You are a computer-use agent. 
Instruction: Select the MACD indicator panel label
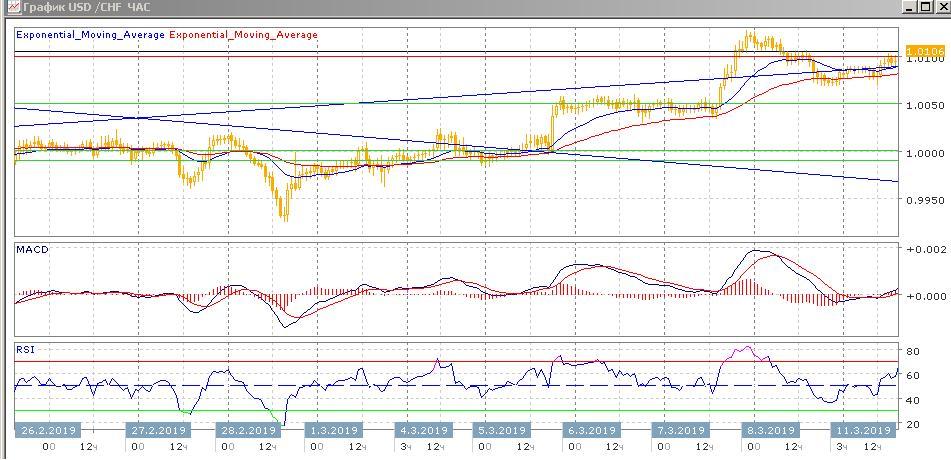click(32, 249)
